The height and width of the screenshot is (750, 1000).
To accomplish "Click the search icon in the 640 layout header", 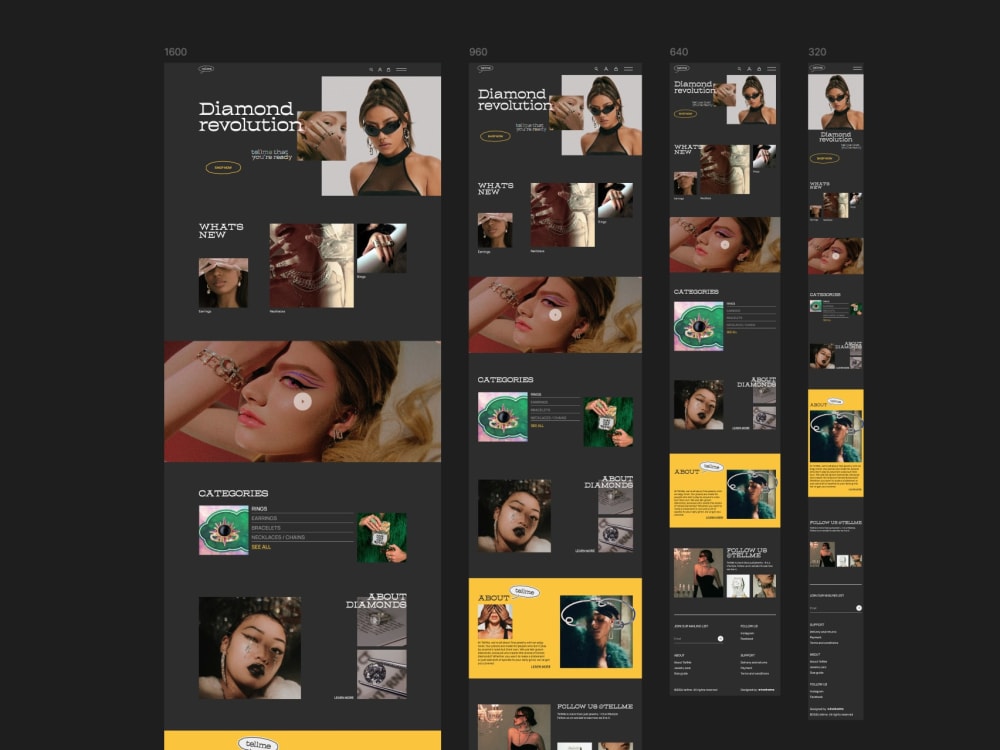I will (739, 69).
